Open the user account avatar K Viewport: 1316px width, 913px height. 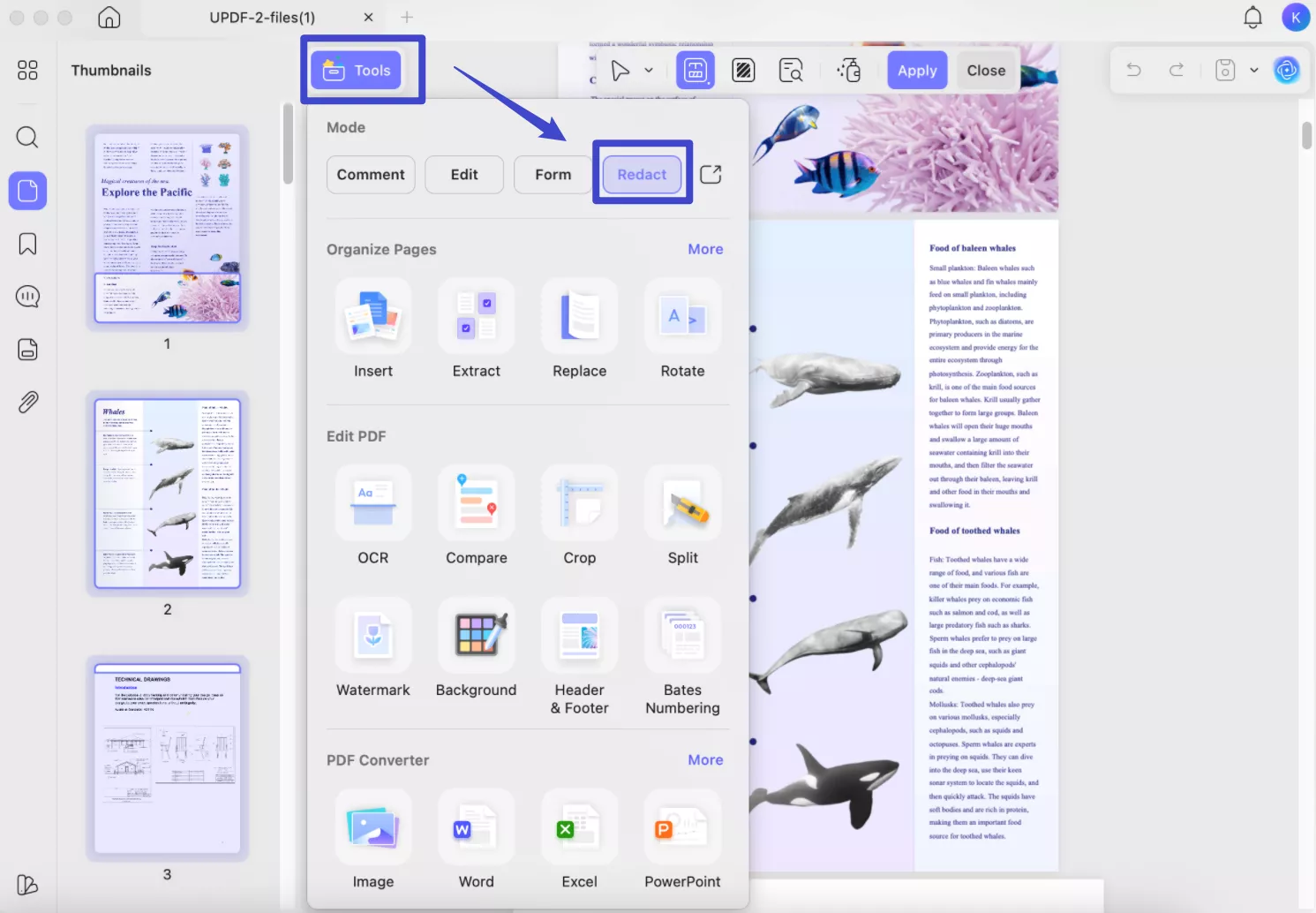[x=1296, y=17]
